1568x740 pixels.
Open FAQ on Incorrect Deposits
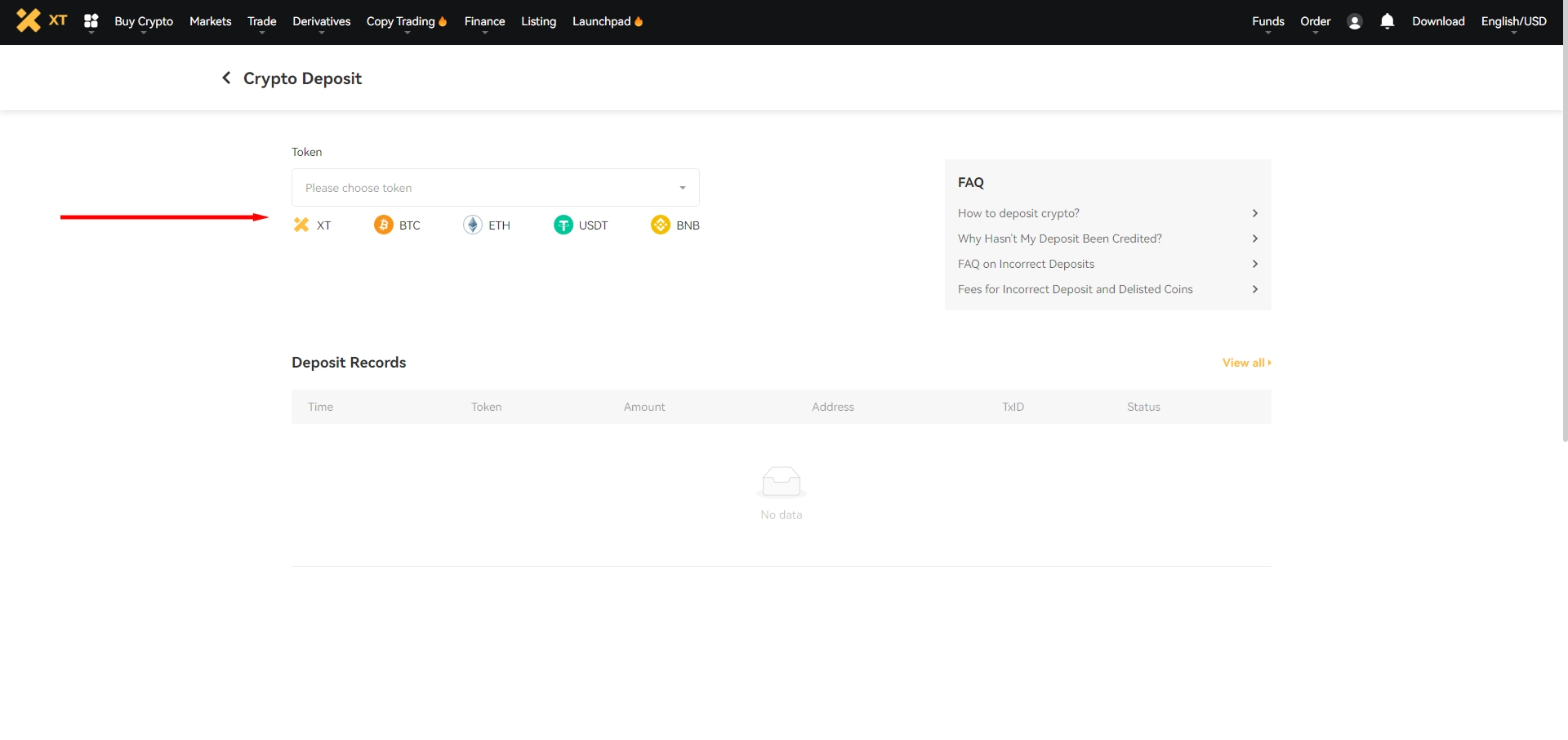(1108, 264)
